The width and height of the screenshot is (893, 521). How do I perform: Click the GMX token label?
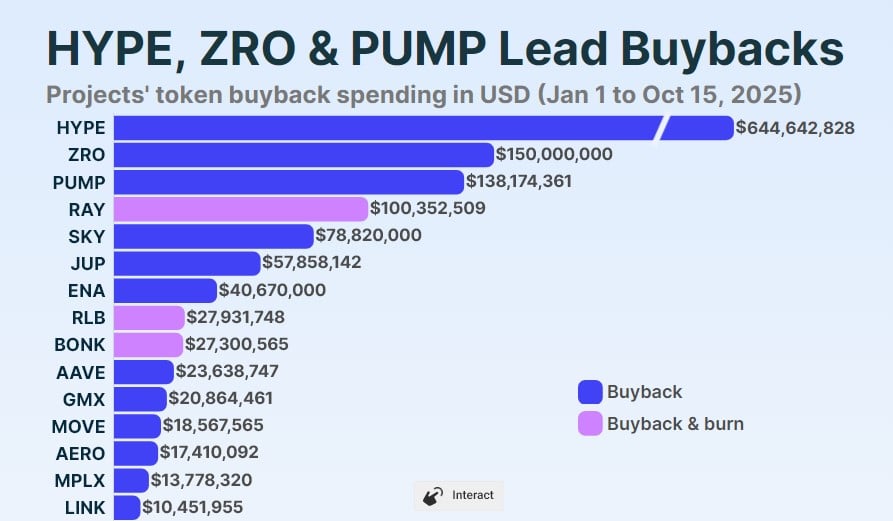(84, 399)
